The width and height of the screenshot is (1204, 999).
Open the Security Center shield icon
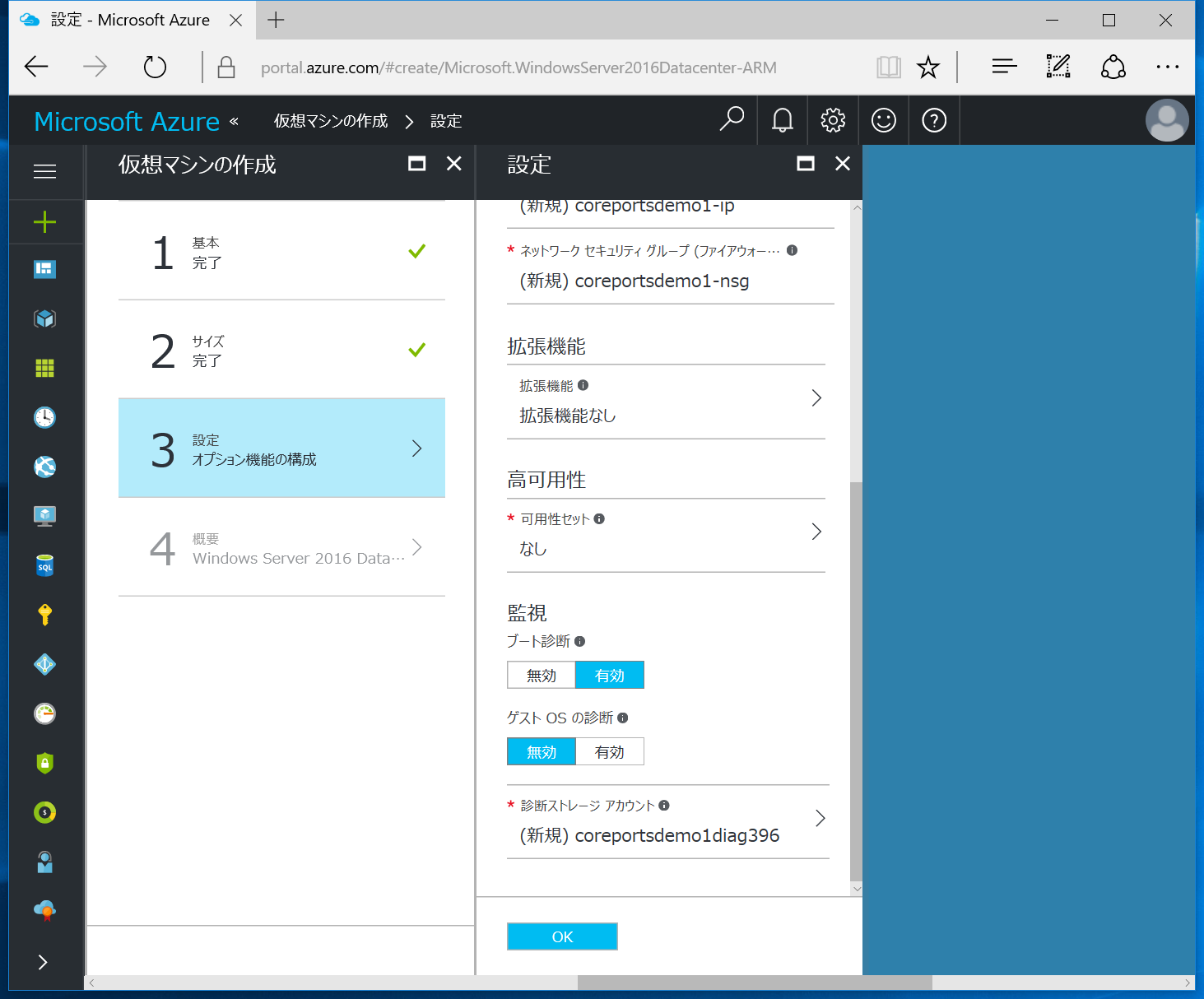click(44, 763)
